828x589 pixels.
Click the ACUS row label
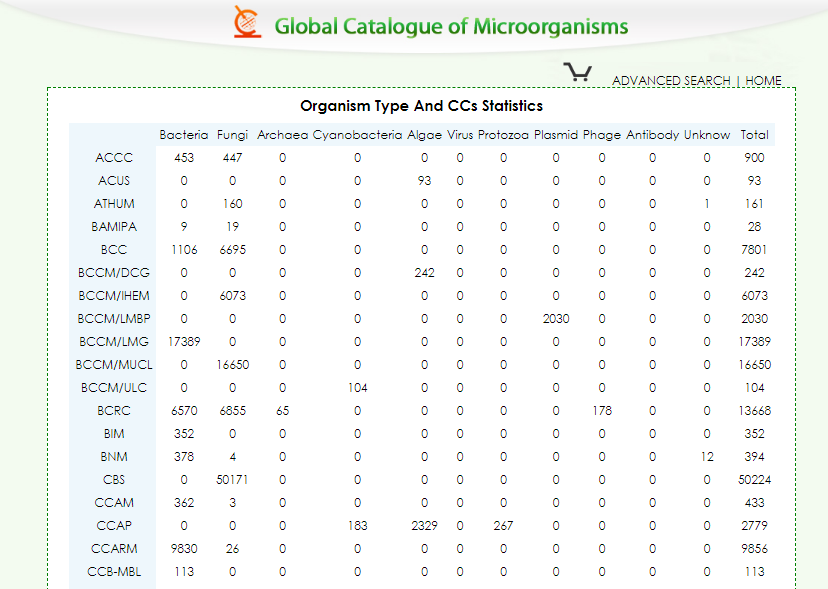point(114,181)
